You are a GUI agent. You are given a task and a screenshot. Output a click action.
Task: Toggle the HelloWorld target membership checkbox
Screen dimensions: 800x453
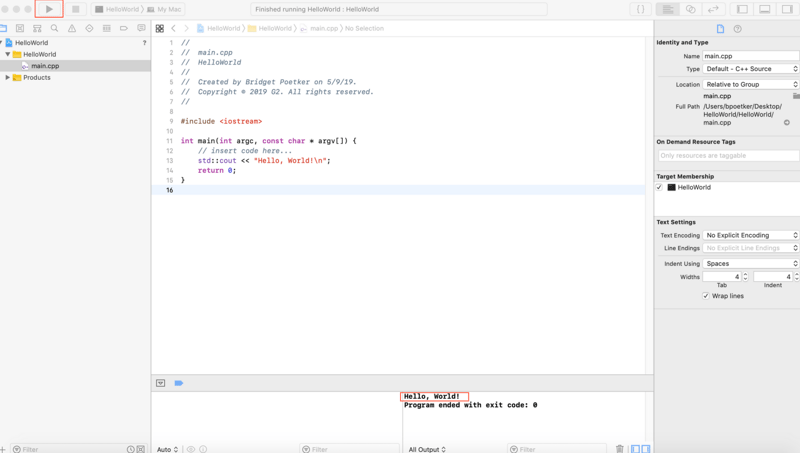[x=659, y=187]
